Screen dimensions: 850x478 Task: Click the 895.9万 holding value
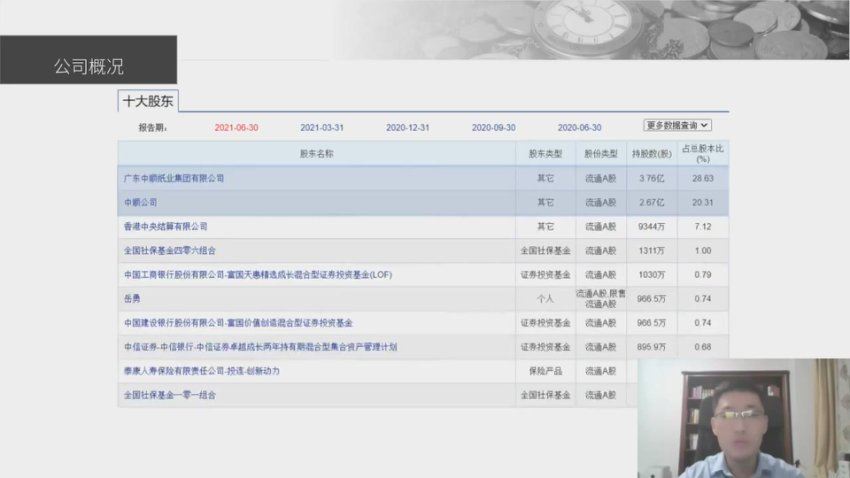click(x=652, y=347)
